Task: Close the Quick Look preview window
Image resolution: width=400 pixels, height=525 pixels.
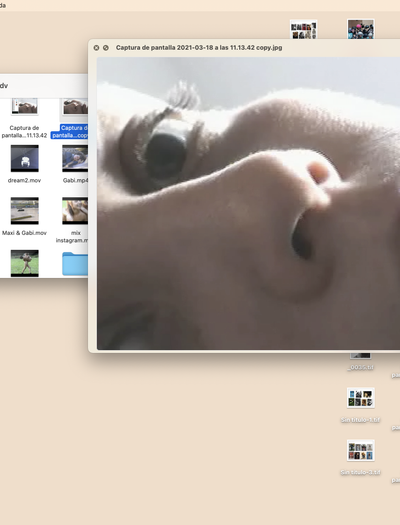Action: coord(96,48)
